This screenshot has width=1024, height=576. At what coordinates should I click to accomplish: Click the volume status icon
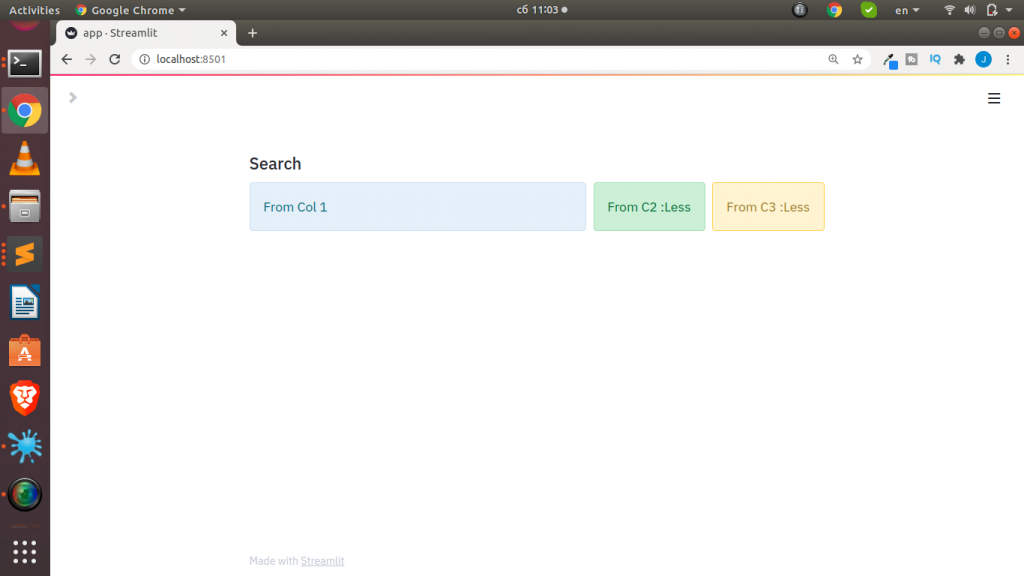tap(970, 10)
